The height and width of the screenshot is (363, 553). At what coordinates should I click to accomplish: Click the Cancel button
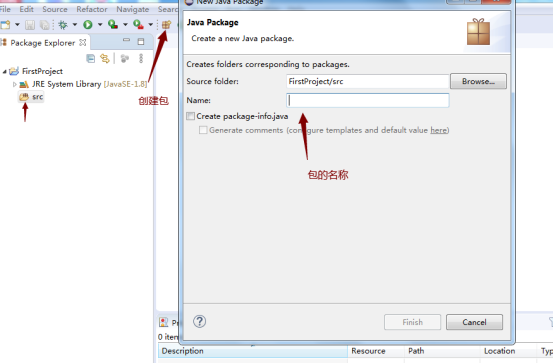[x=474, y=322]
